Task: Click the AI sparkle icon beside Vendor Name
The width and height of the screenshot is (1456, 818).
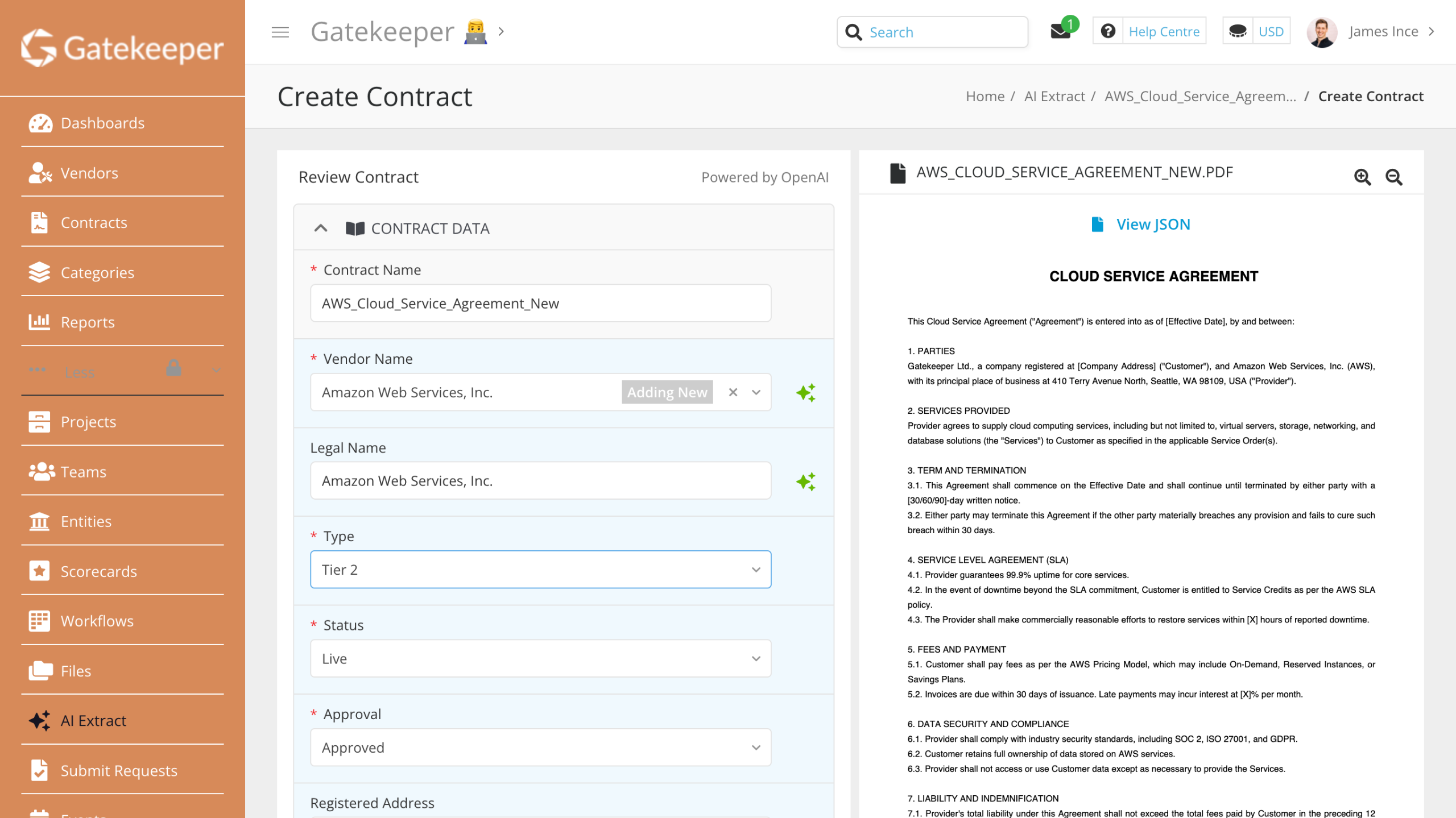Action: 805,392
